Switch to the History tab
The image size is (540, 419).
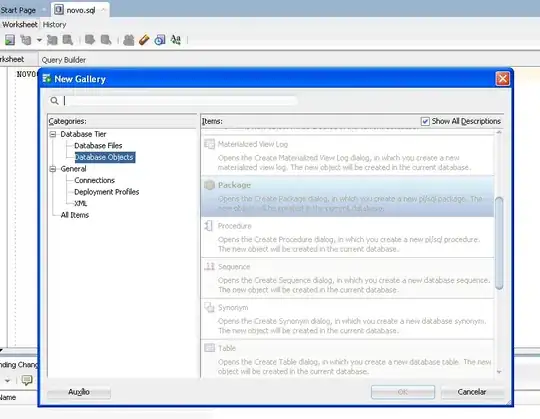(54, 25)
